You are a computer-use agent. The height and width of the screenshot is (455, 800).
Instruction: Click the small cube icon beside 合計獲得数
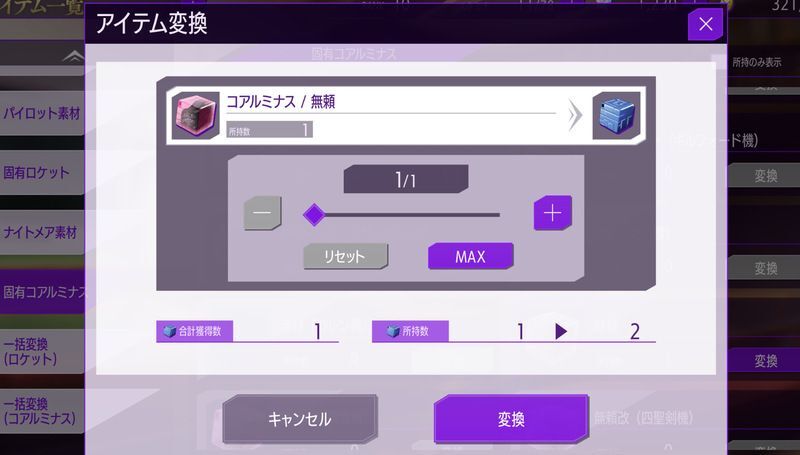169,332
